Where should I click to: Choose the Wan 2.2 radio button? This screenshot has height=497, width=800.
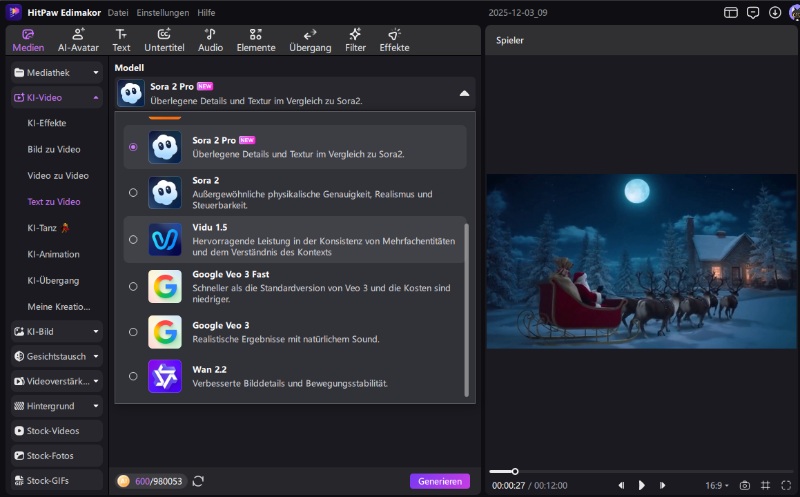point(133,376)
